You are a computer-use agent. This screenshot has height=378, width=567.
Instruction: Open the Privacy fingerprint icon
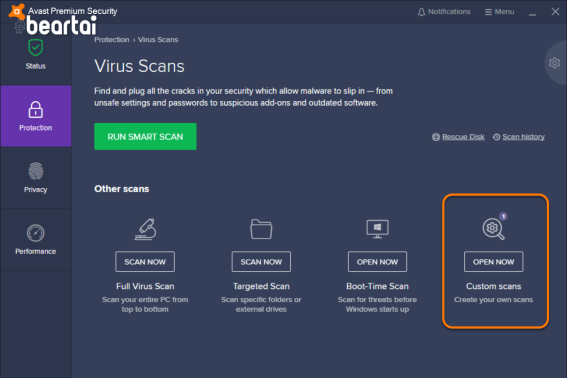[x=35, y=171]
